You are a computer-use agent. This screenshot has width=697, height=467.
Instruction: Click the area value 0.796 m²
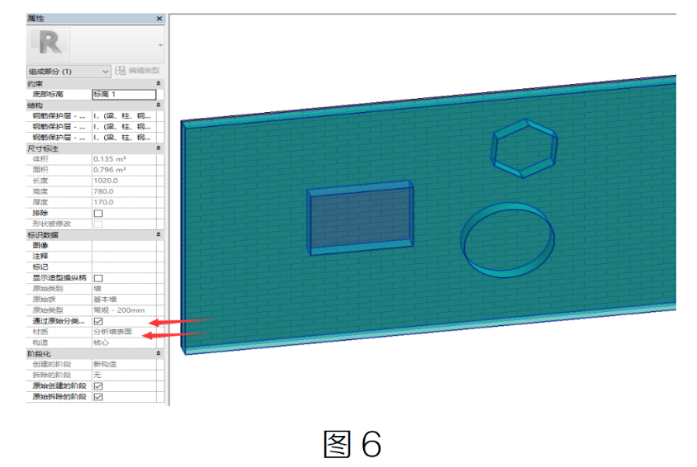point(110,170)
